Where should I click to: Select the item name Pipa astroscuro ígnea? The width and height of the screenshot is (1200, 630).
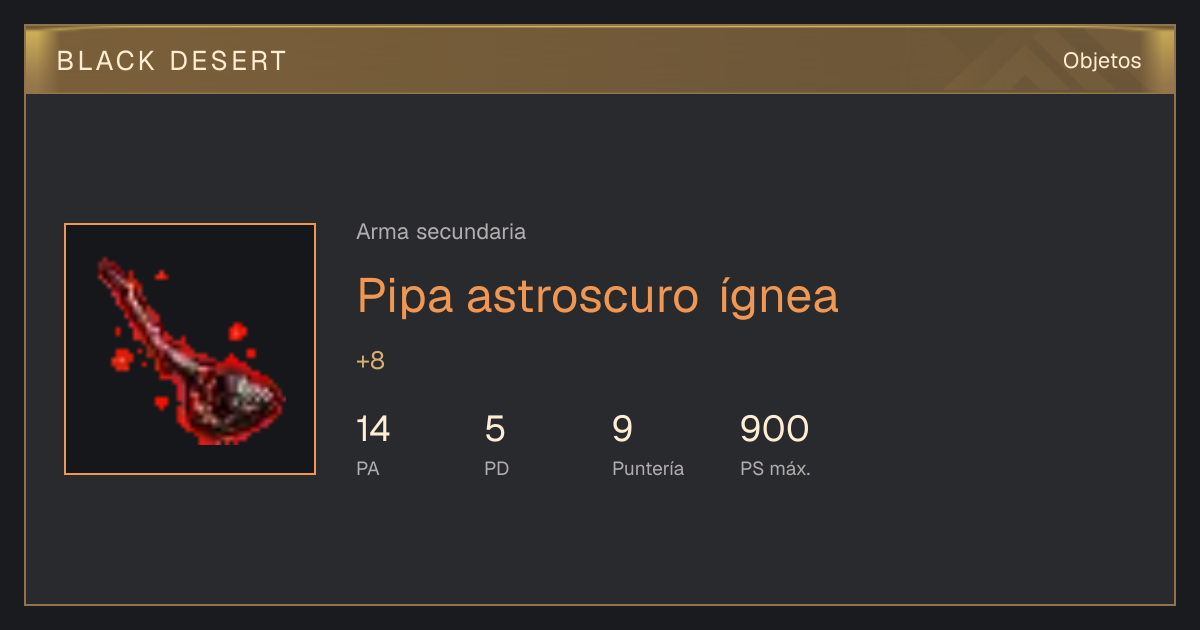point(598,295)
